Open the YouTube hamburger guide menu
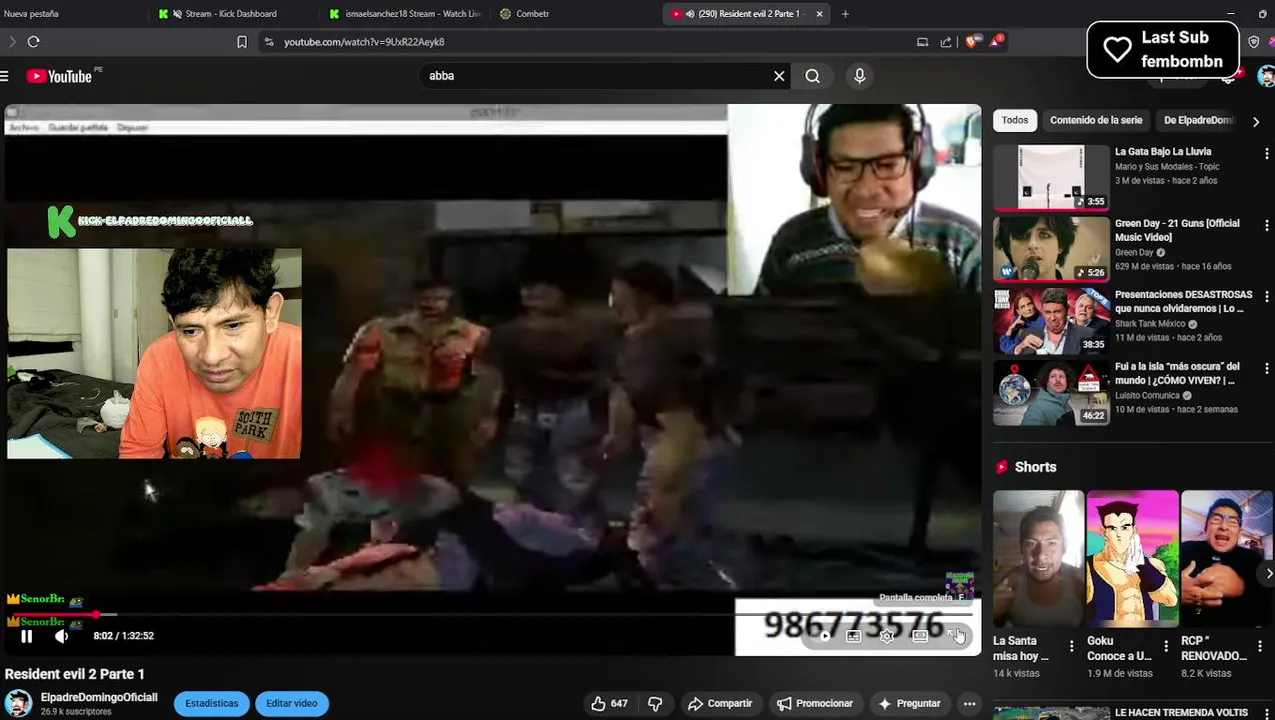The image size is (1275, 720). pyautogui.click(x=5, y=76)
